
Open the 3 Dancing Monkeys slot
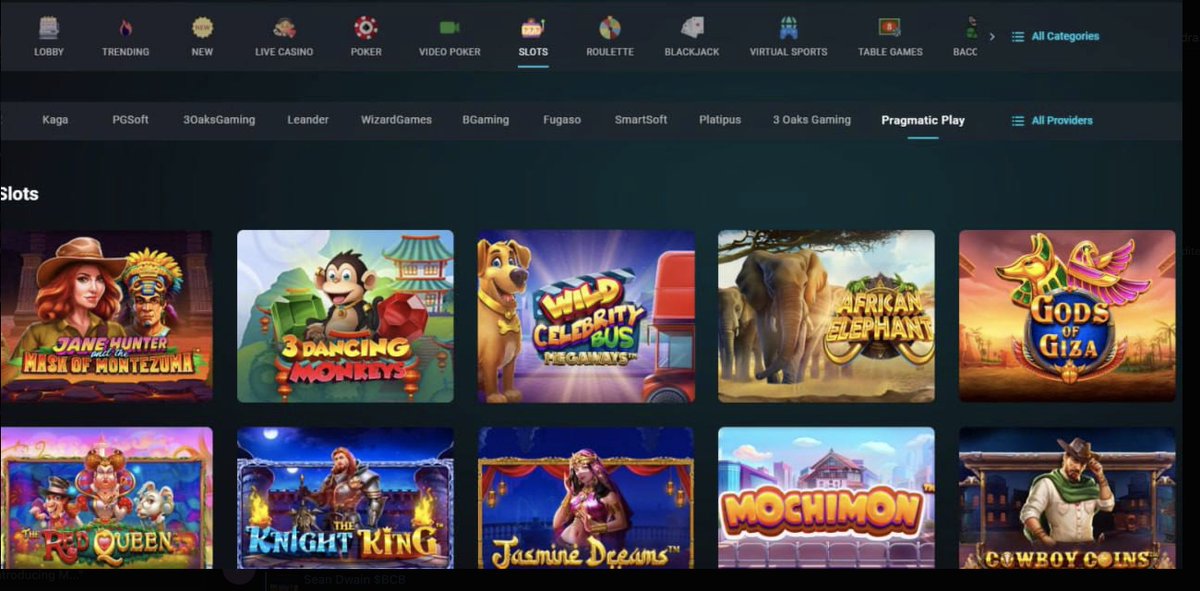[x=345, y=316]
